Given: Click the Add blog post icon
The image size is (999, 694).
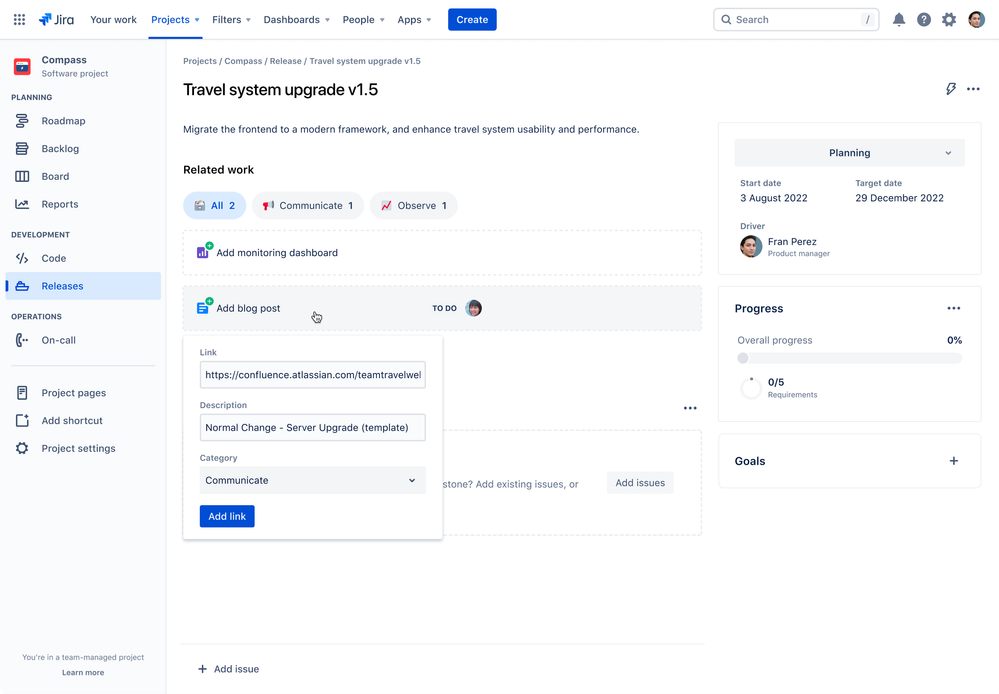Looking at the screenshot, I should (x=204, y=307).
